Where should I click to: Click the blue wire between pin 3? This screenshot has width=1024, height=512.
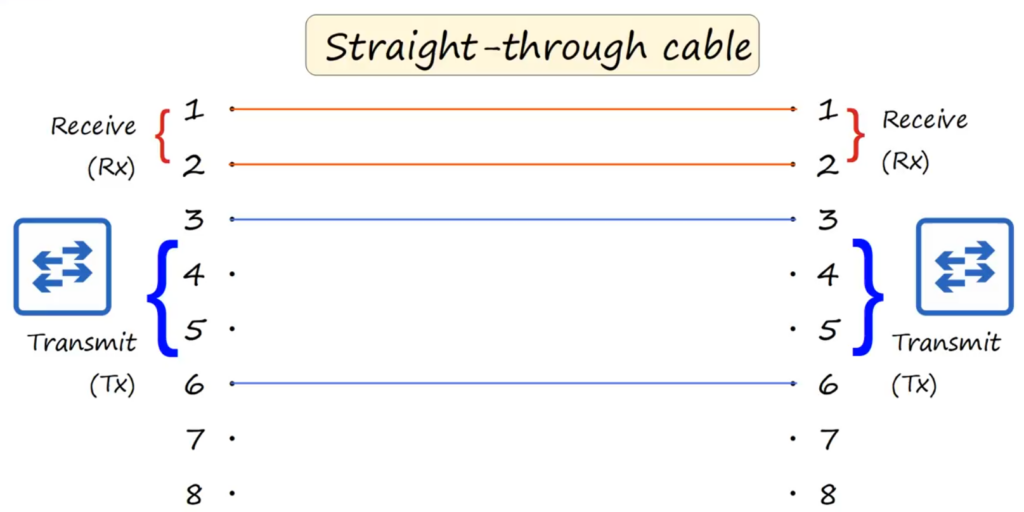(x=513, y=219)
